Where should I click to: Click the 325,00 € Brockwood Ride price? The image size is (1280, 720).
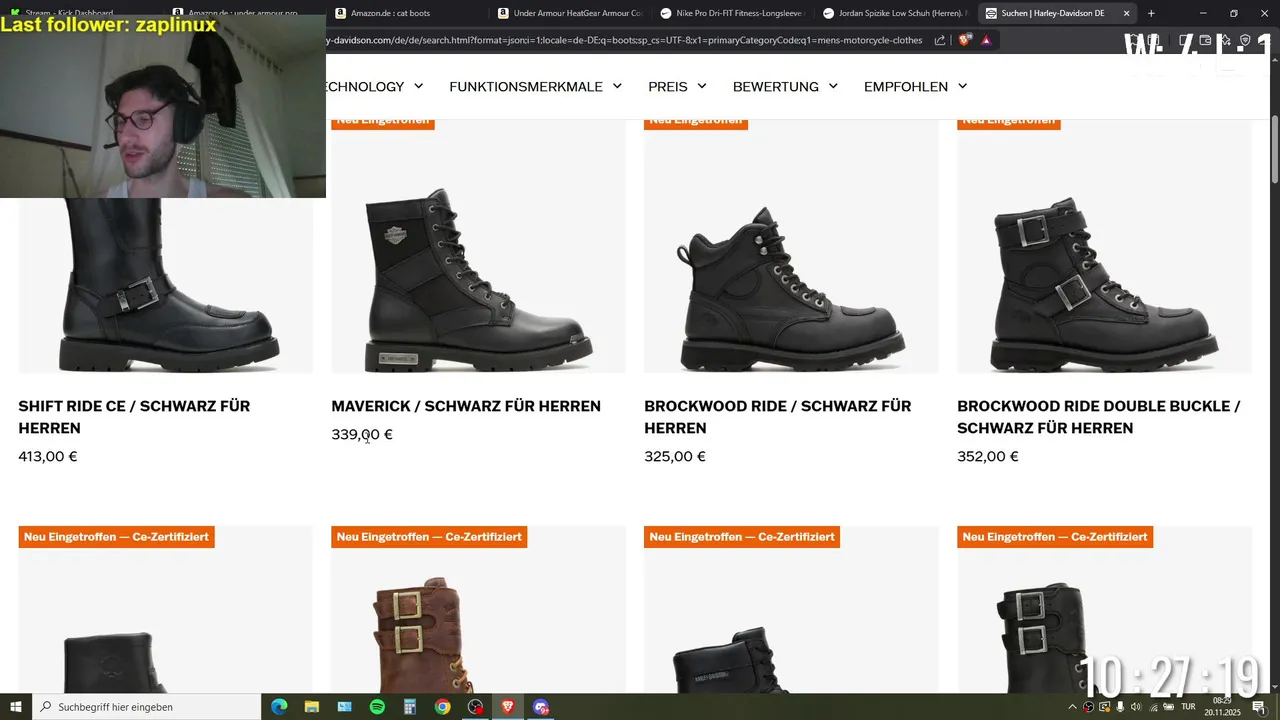[675, 456]
